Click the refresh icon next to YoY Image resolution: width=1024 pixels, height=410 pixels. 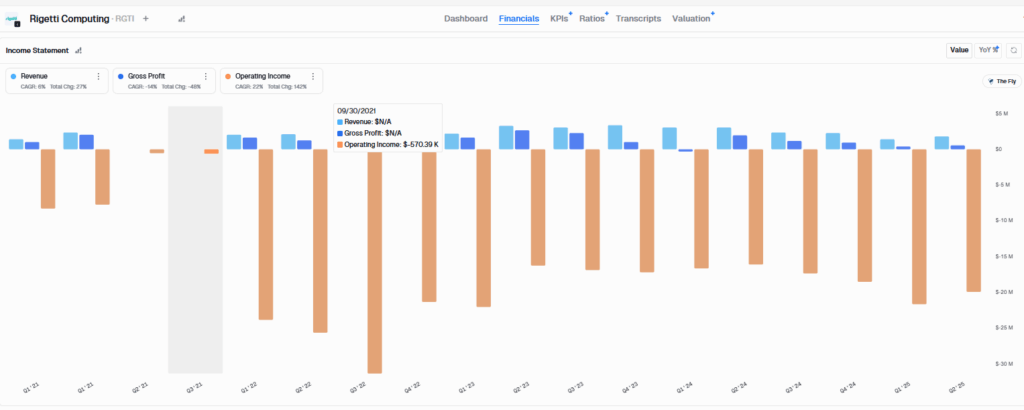coord(1013,50)
